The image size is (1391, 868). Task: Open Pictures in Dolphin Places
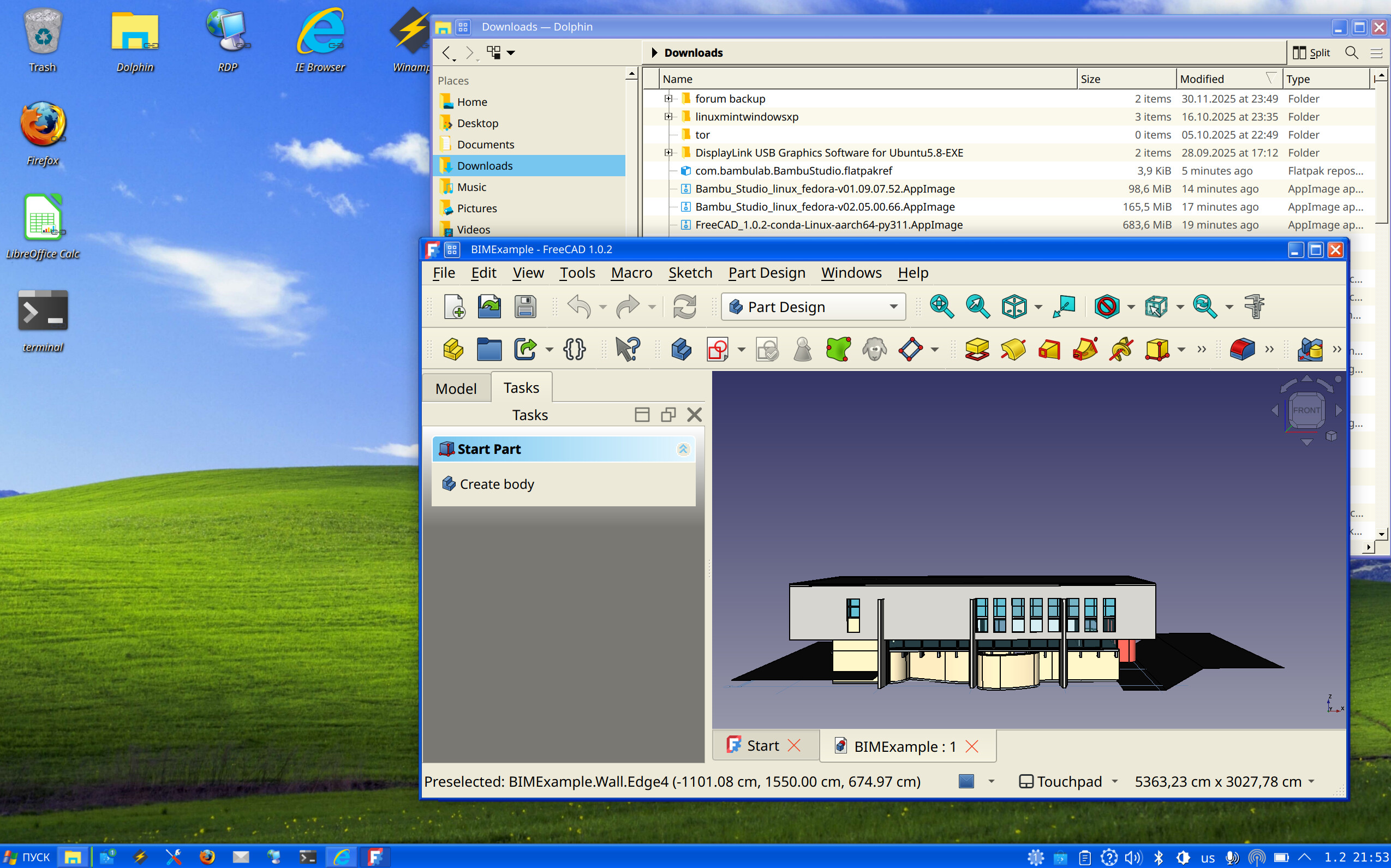pyautogui.click(x=476, y=208)
